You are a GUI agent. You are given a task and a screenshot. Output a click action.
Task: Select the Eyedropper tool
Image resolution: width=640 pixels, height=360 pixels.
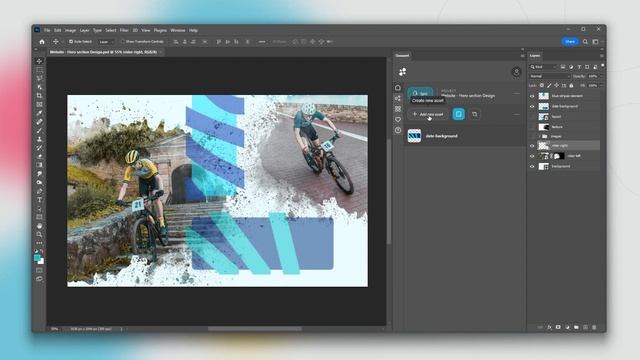point(39,113)
